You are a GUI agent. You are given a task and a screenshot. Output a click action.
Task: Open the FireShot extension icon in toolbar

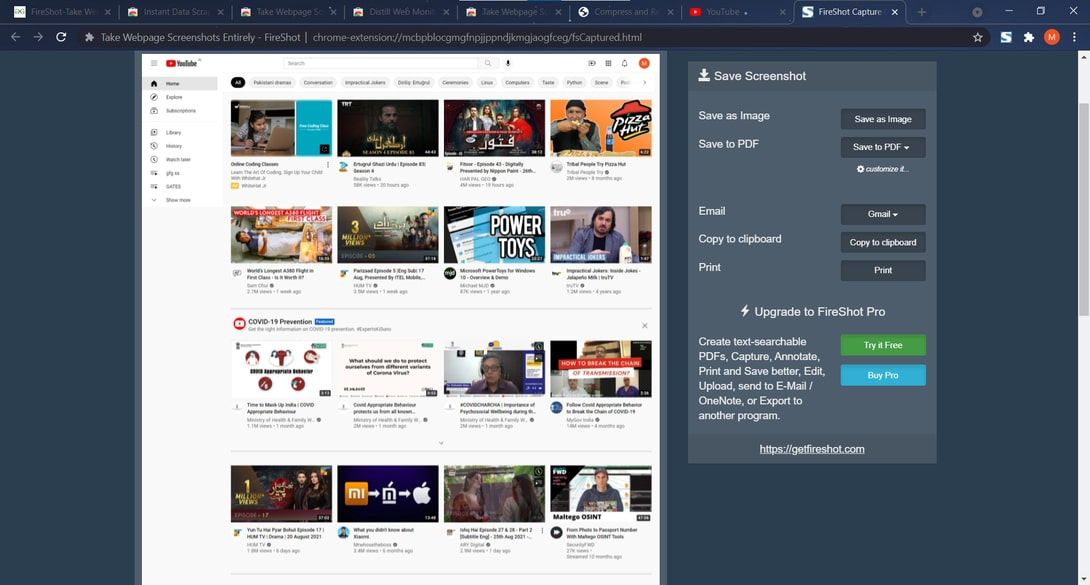click(1006, 38)
